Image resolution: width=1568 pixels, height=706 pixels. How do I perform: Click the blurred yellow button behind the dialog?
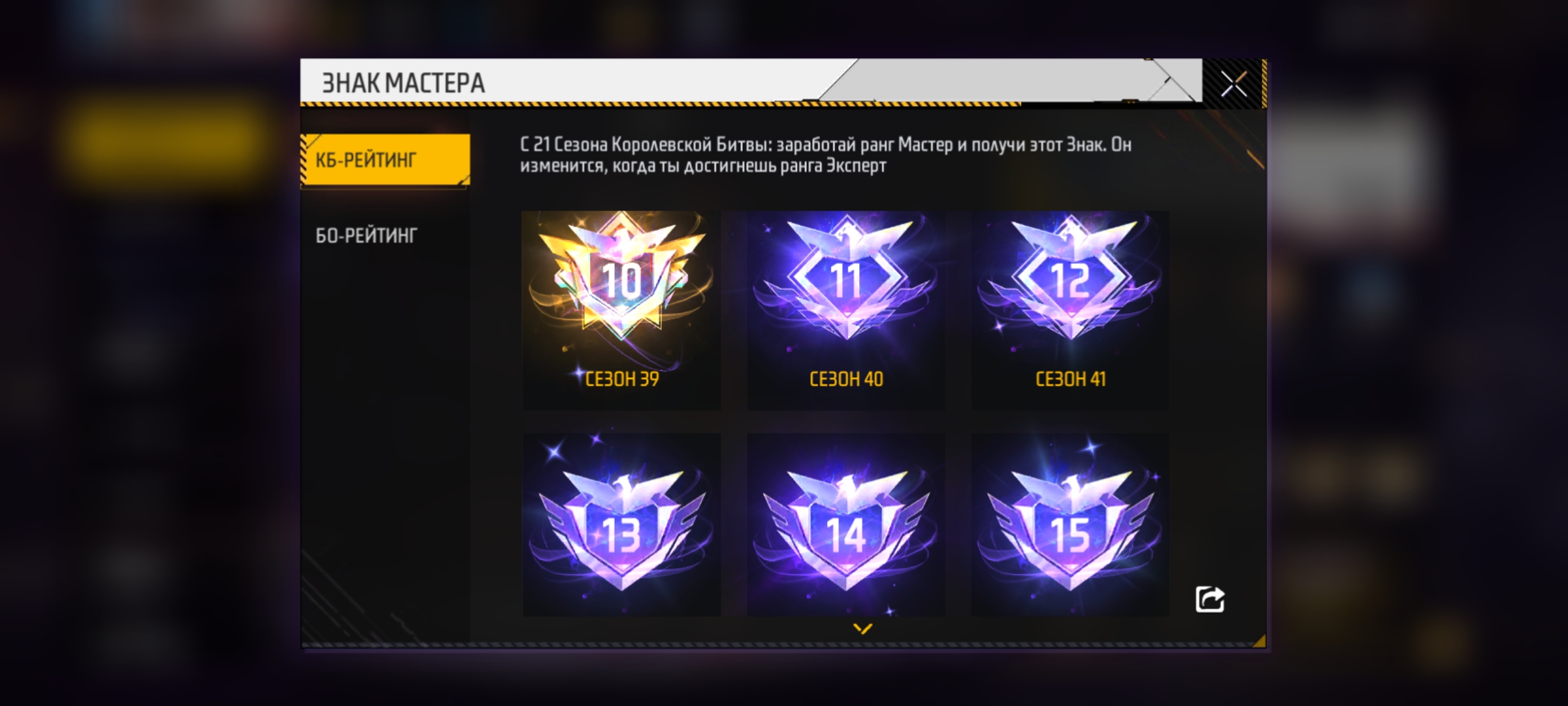(167, 141)
